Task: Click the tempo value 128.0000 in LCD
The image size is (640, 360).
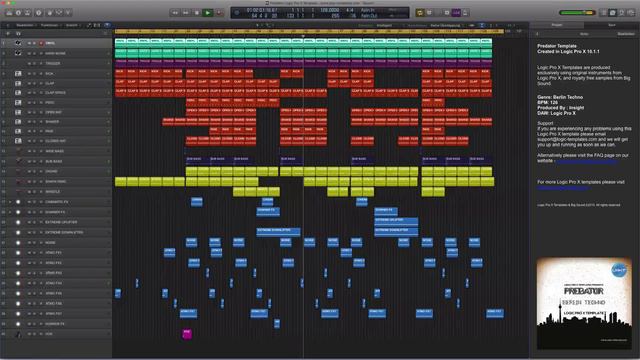Action: pos(329,10)
